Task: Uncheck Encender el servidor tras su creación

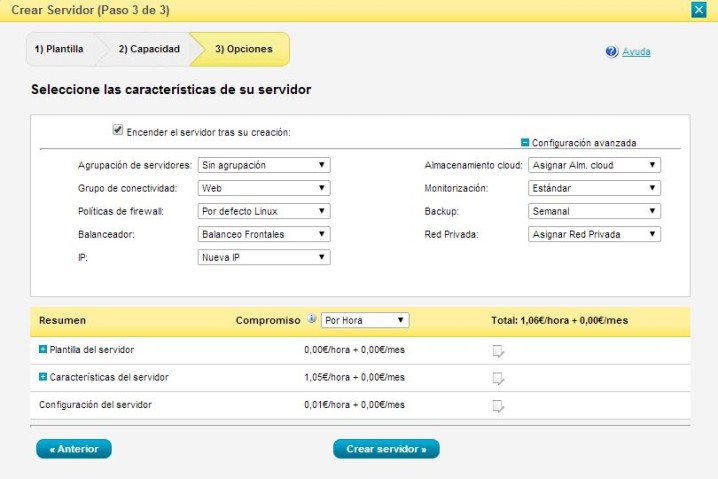Action: click(118, 130)
